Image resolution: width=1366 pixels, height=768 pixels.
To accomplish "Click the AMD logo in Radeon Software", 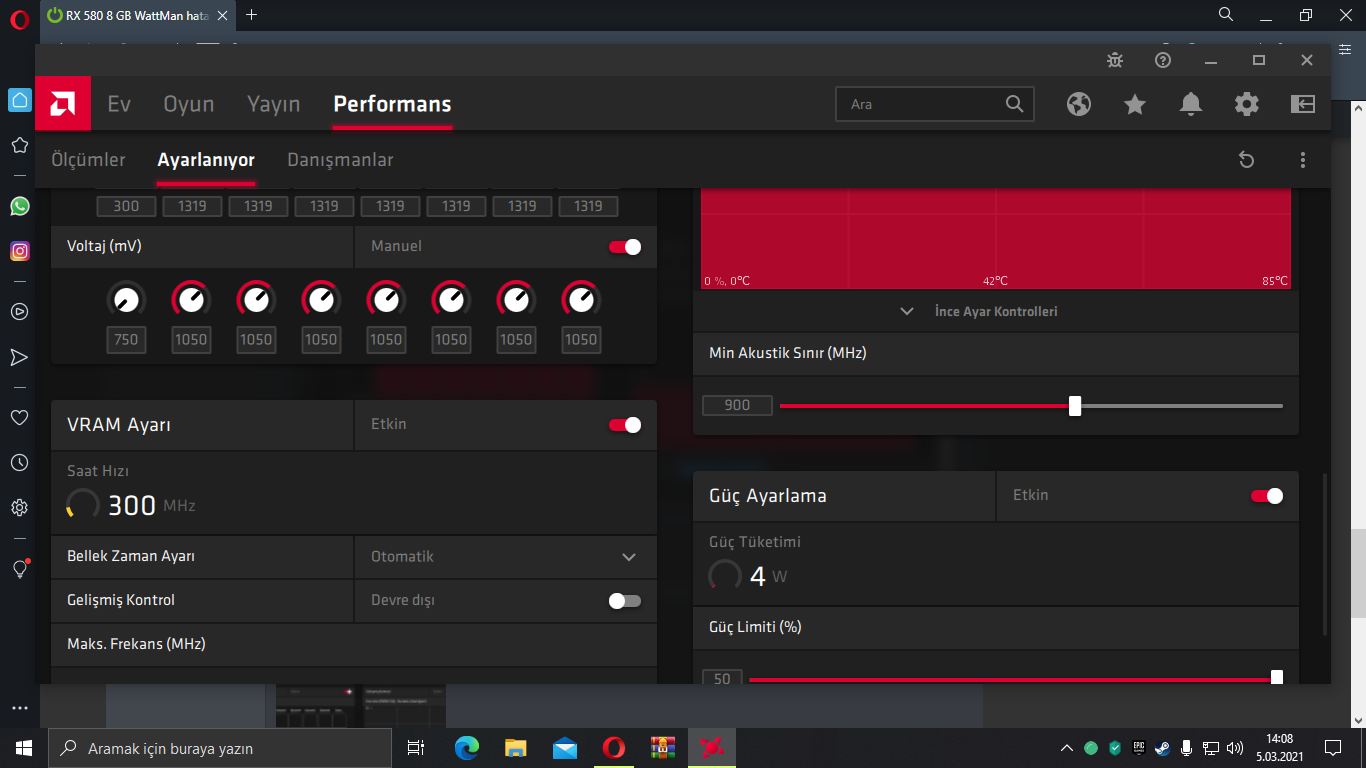I will (63, 104).
